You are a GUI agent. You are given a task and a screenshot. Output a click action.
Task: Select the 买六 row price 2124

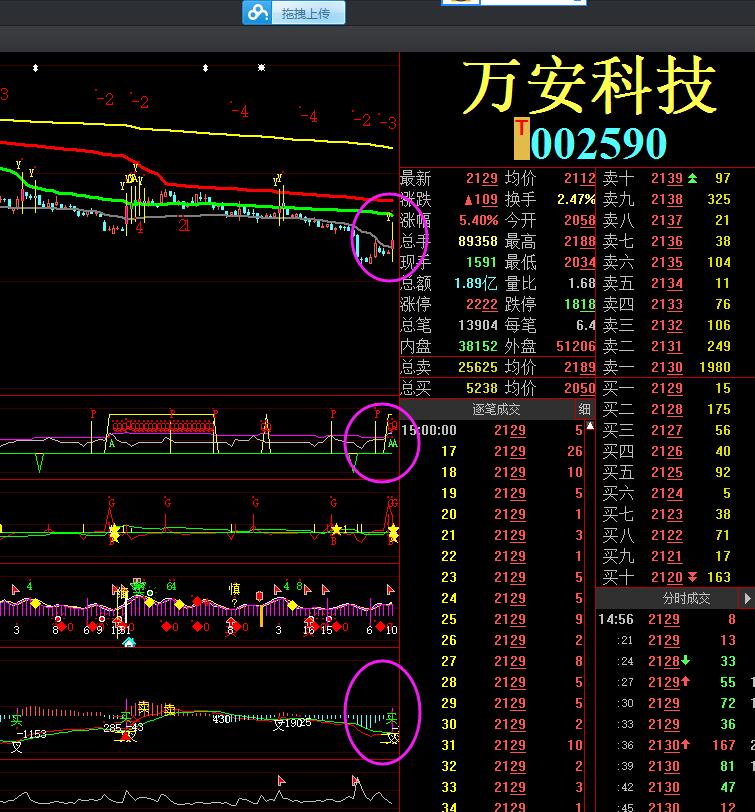coord(666,493)
